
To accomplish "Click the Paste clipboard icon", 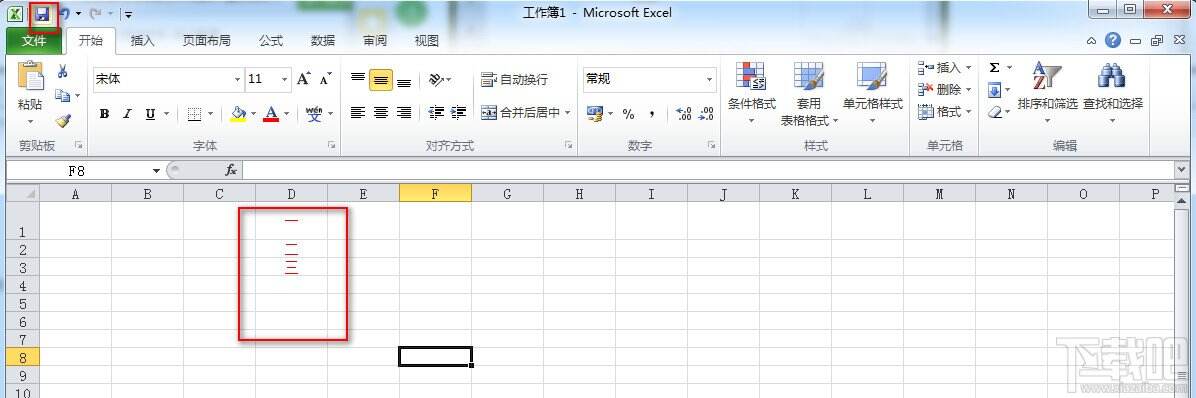I will (x=31, y=77).
